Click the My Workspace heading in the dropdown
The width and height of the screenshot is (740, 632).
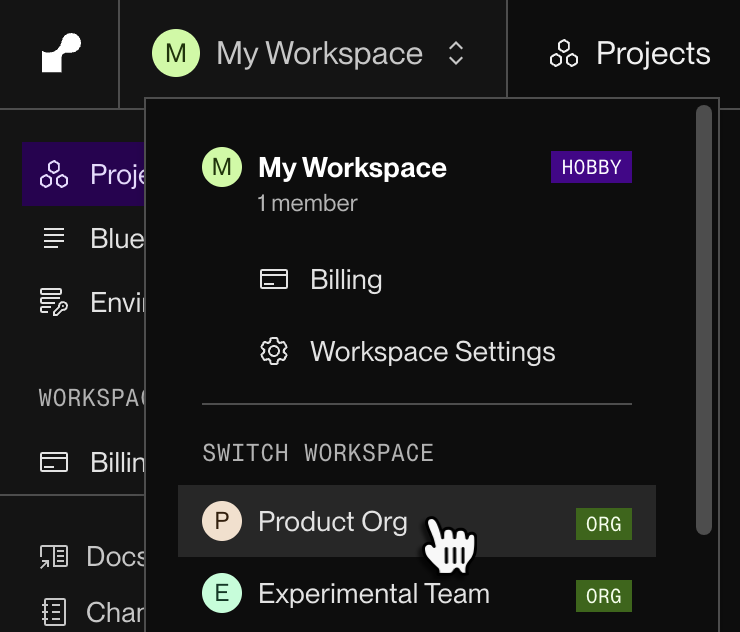352,168
